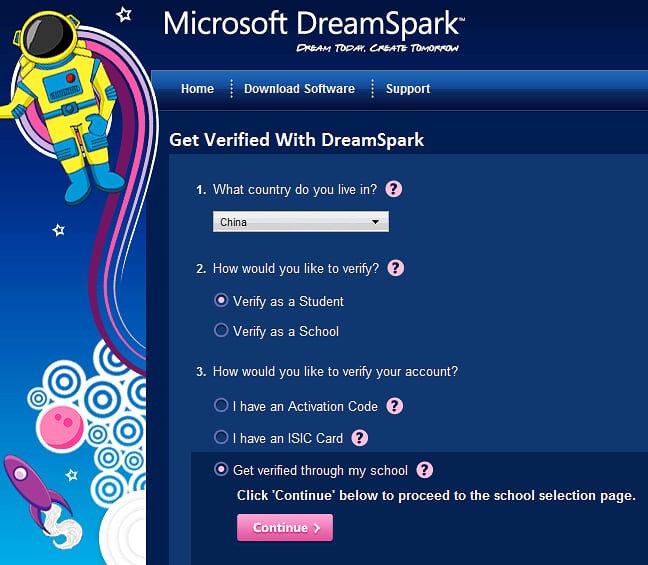
Task: Click the 'What country do you live in?' text
Action: click(295, 190)
